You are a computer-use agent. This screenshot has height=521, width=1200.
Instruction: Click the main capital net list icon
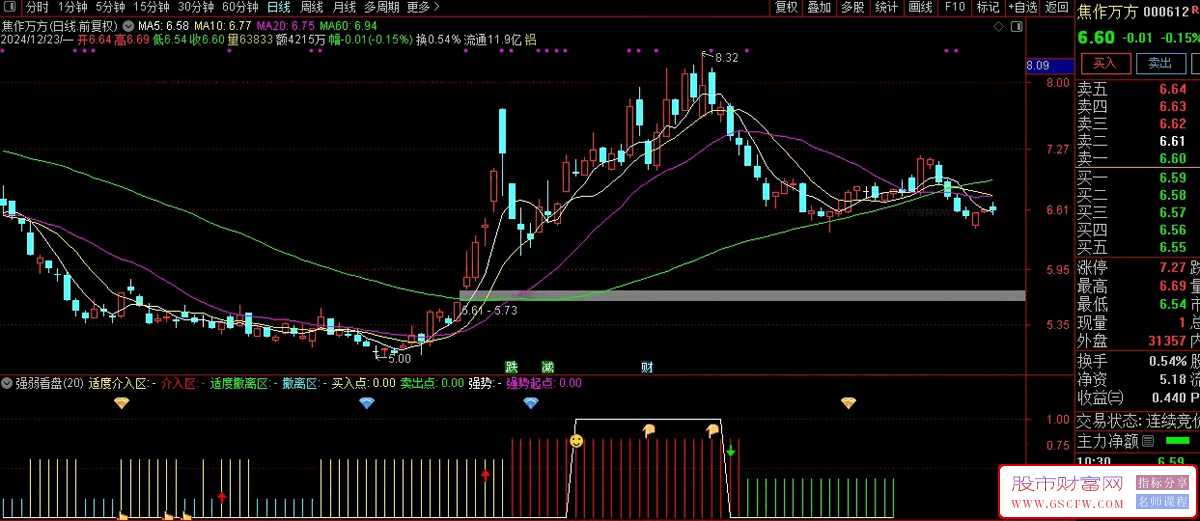[1149, 440]
